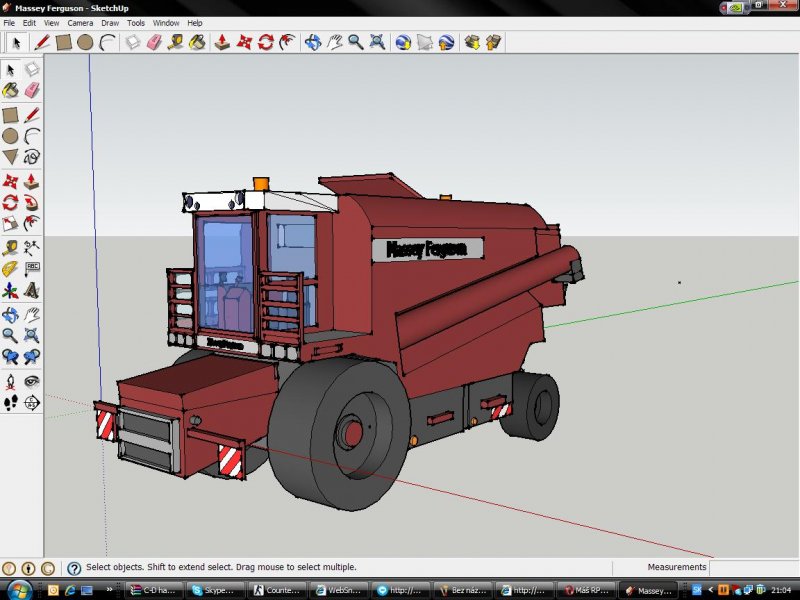Select the 3D Text tool
This screenshot has height=600, width=800.
31,291
